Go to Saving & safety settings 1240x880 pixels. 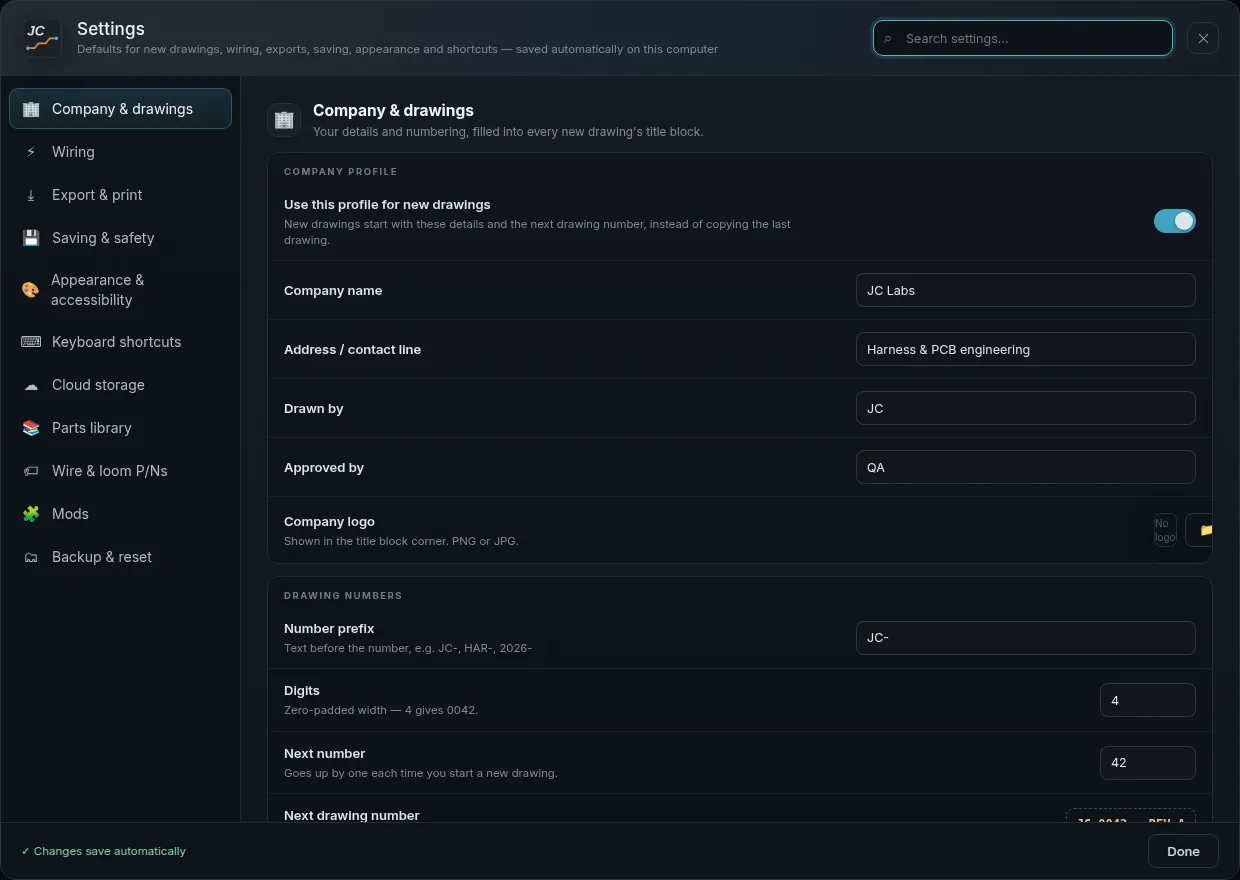[x=120, y=238]
